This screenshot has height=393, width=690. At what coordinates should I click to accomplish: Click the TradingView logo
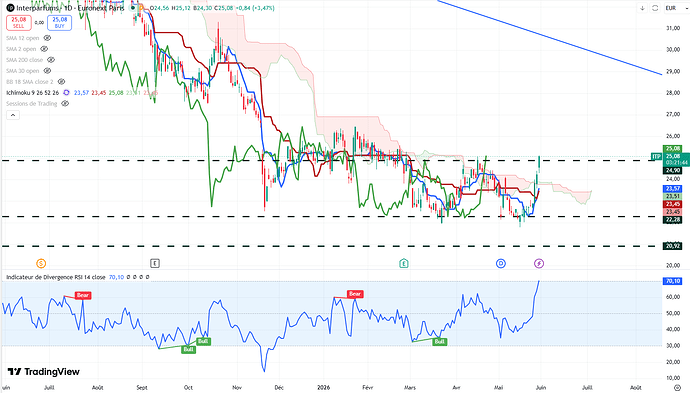click(44, 372)
